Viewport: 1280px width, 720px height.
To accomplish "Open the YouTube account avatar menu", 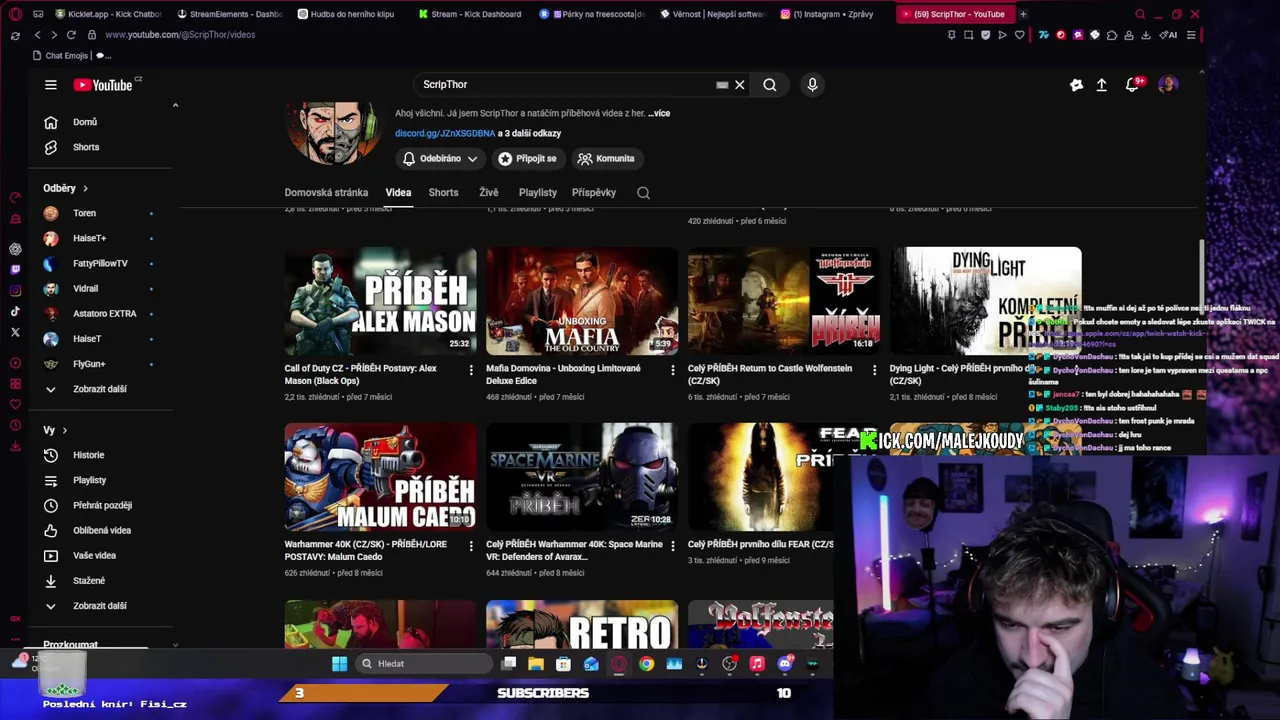I will click(x=1167, y=85).
